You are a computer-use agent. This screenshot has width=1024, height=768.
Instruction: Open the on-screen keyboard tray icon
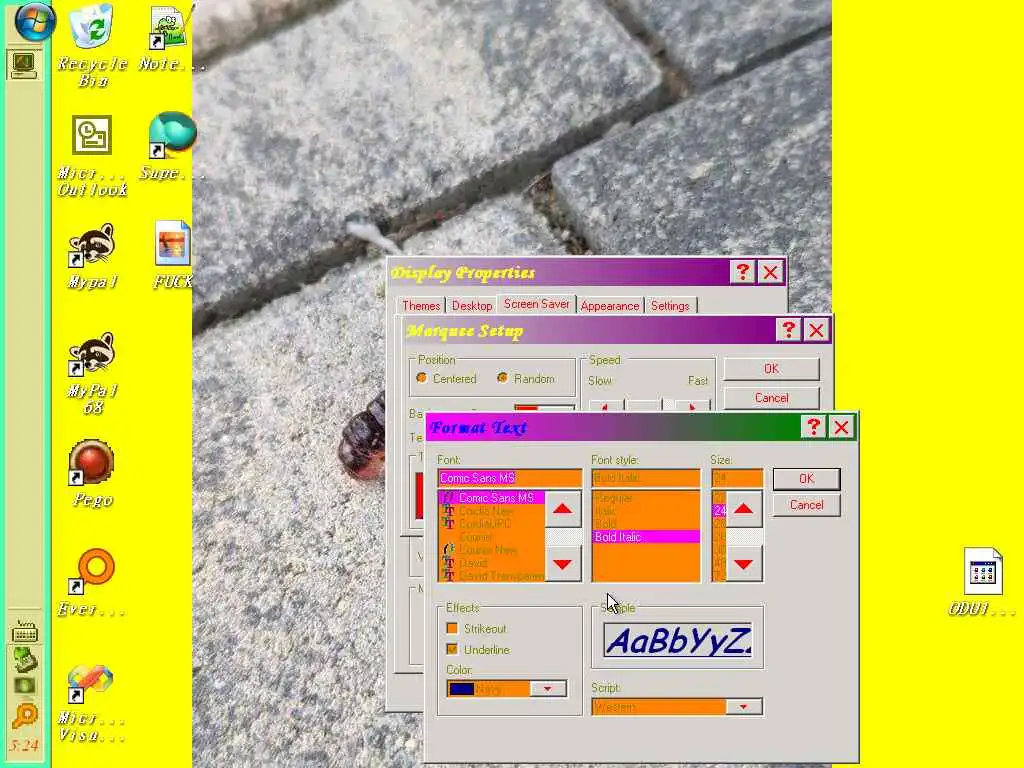(x=24, y=631)
